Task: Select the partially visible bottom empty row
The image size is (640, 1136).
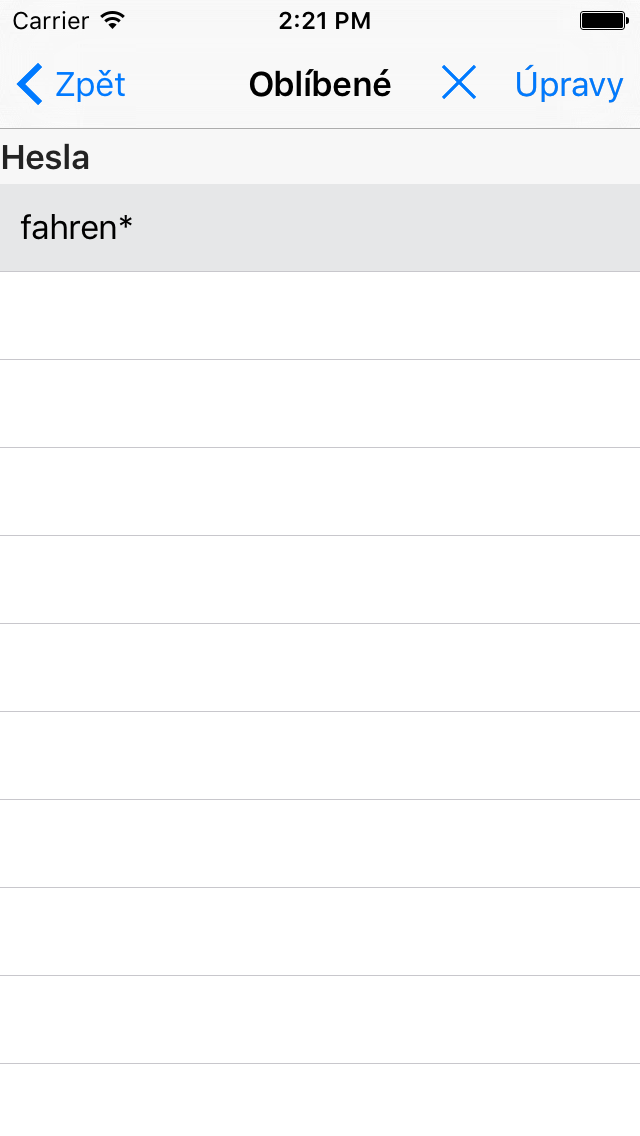Action: [320, 1100]
